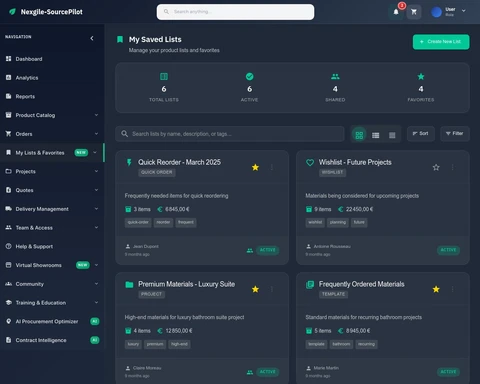Click '22 450,00 €' value
This screenshot has width=480, height=384.
(x=359, y=209)
